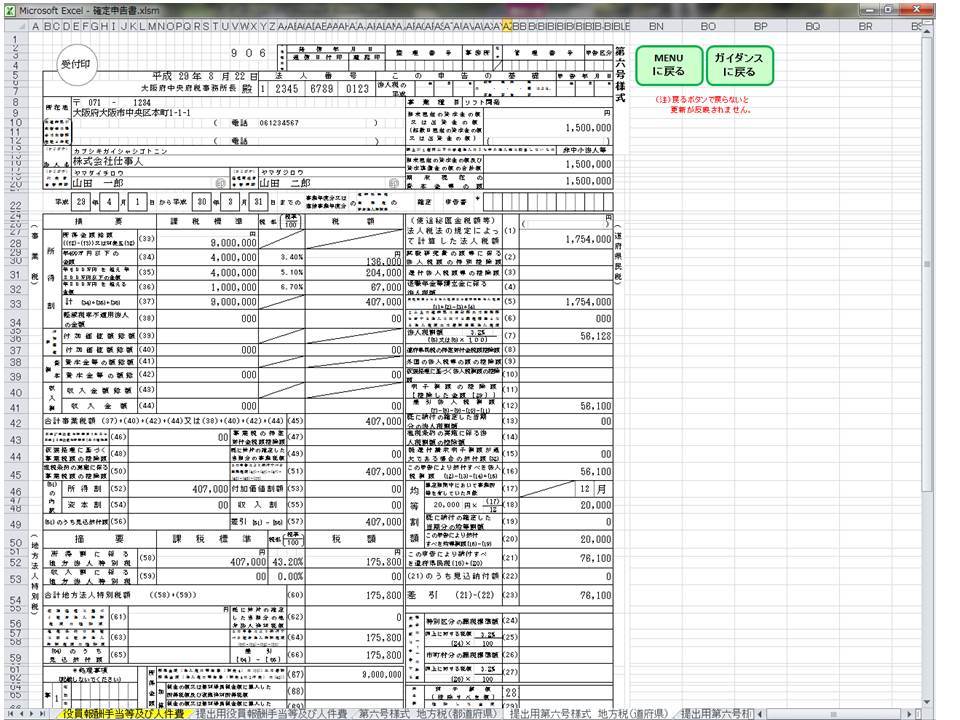Click corporate number segment 6789

click(x=321, y=89)
